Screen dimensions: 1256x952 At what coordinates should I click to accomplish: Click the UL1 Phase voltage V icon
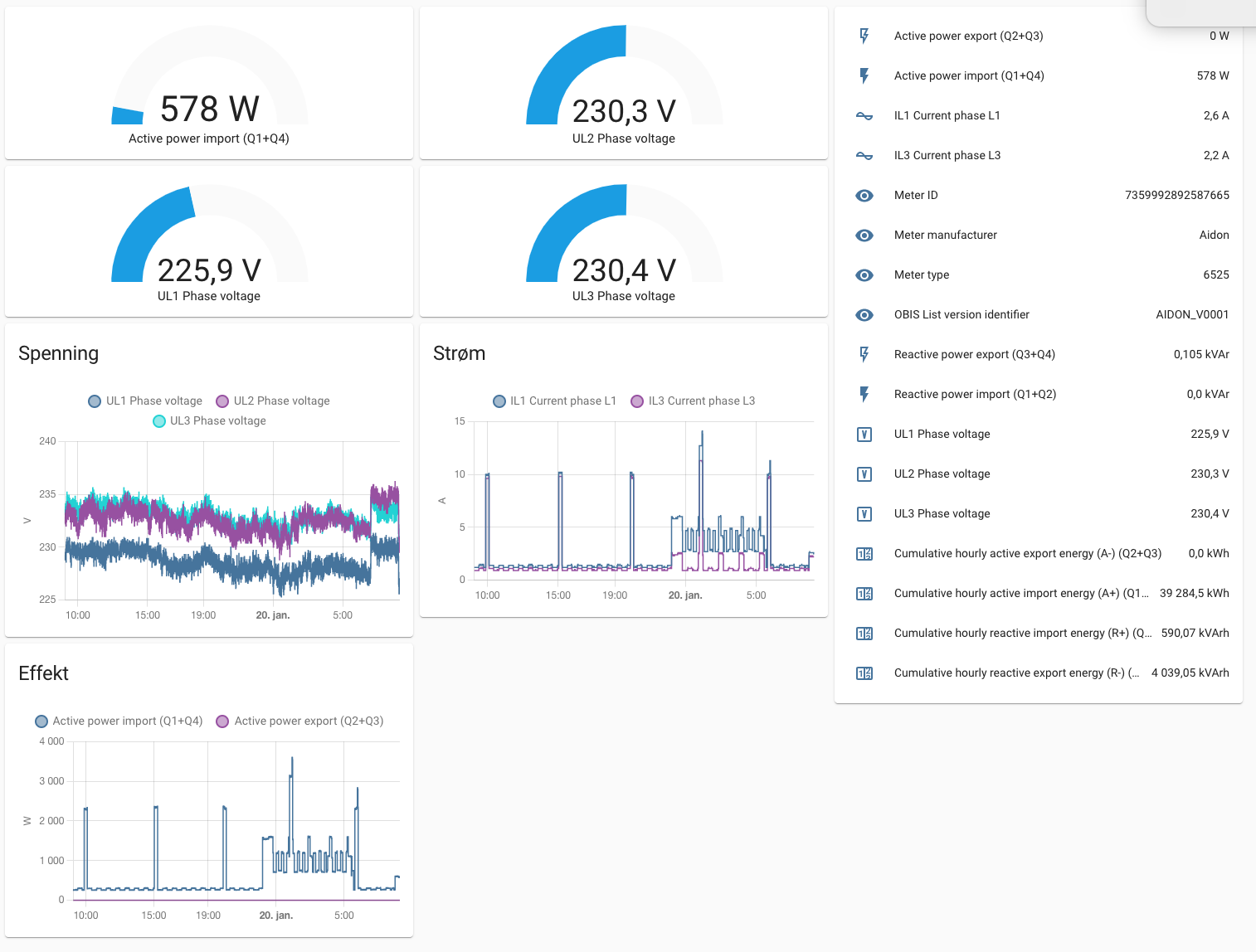864,434
